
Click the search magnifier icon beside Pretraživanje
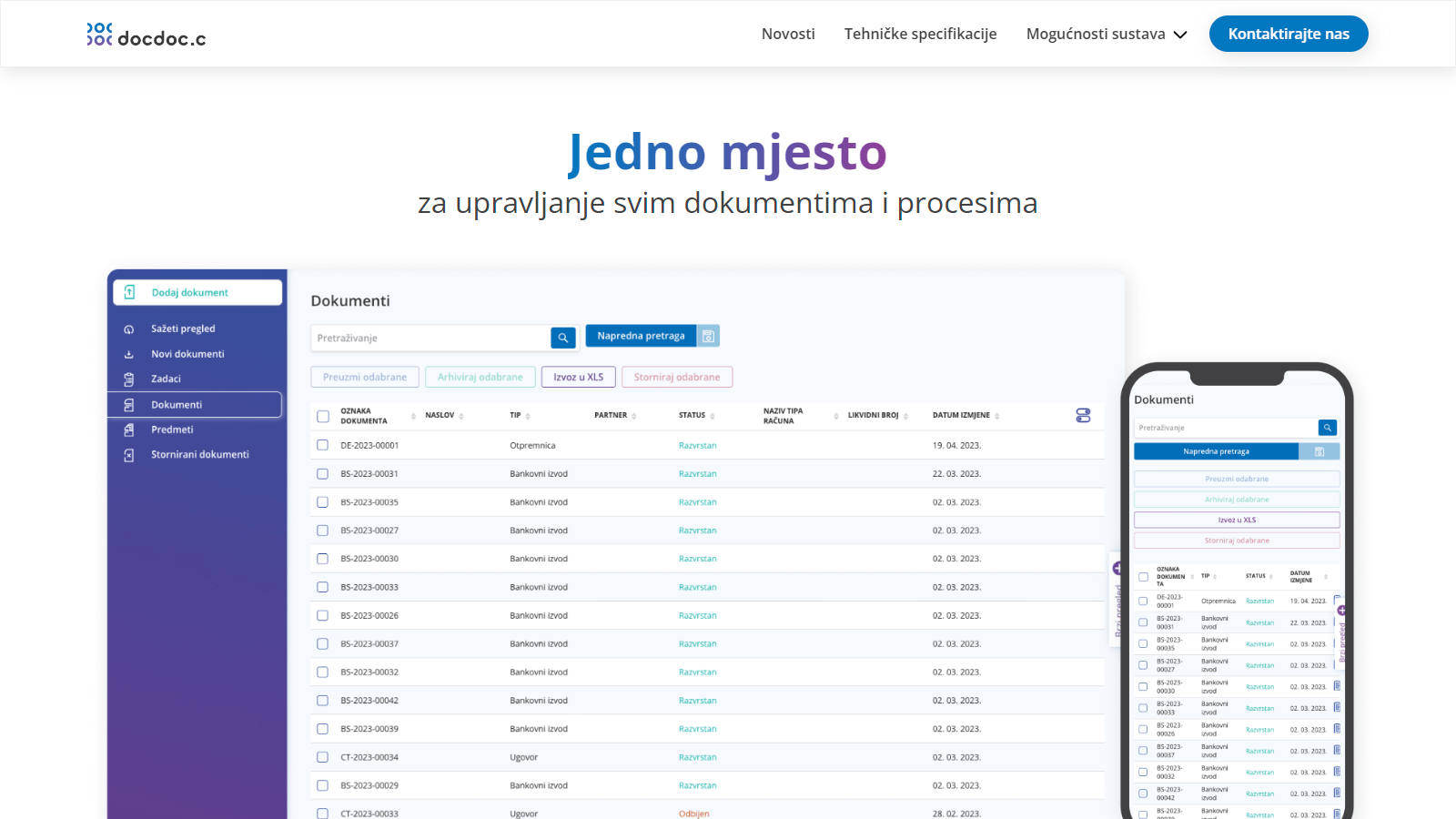click(x=563, y=338)
